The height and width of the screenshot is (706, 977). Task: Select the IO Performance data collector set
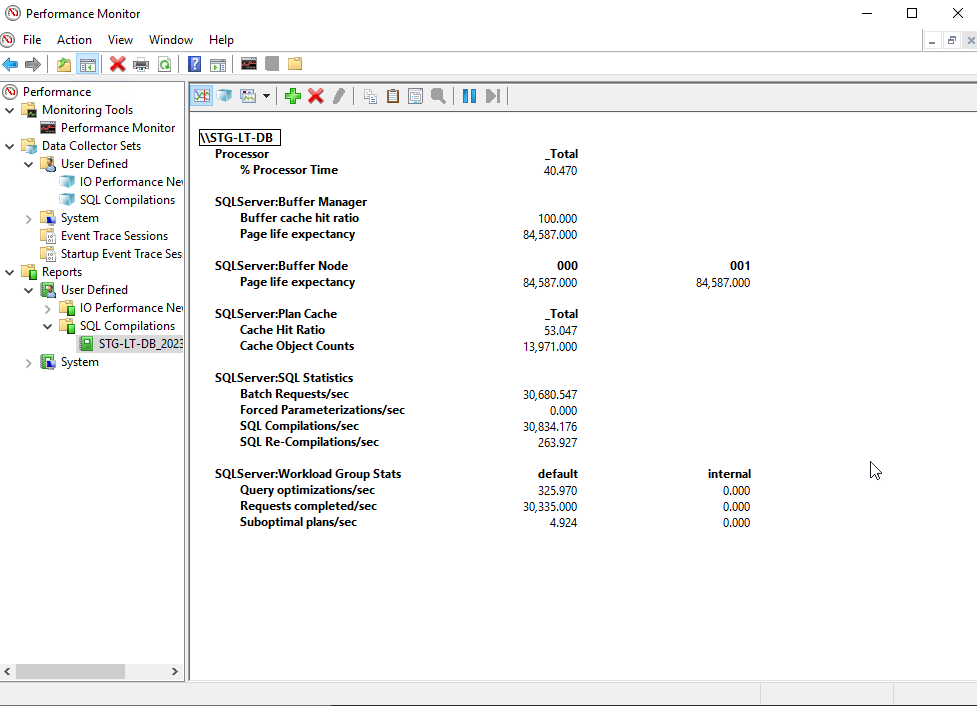click(131, 182)
